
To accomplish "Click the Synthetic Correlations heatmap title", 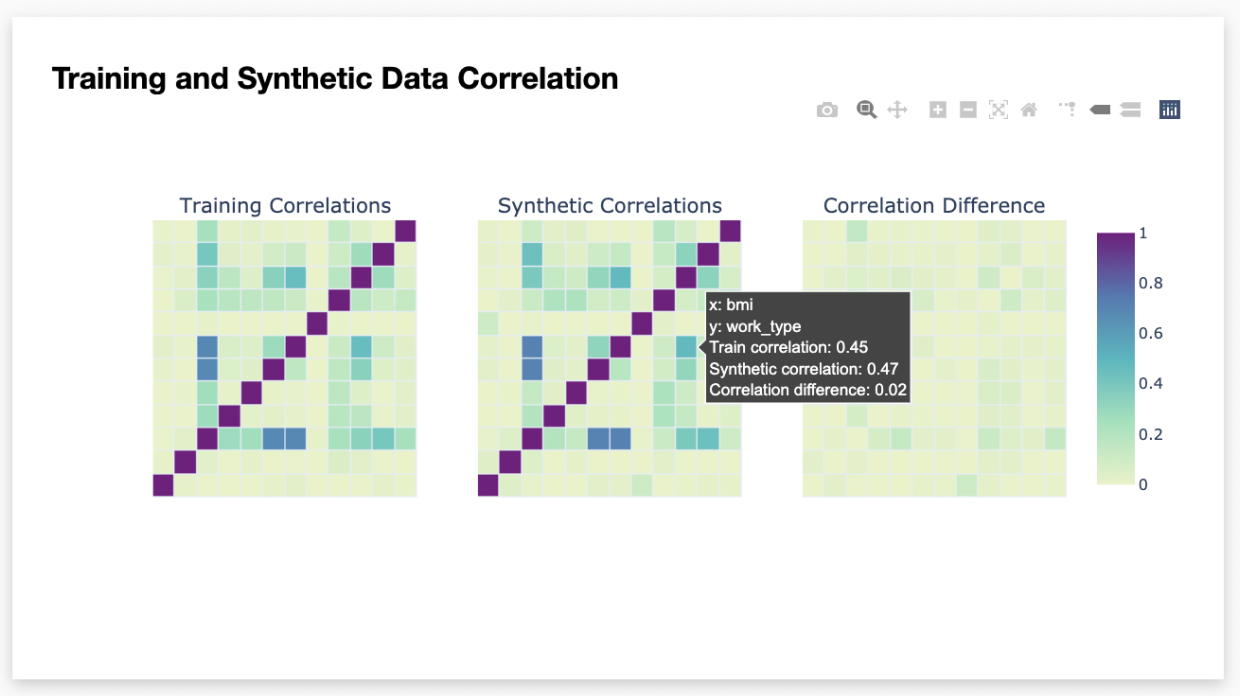I will pyautogui.click(x=610, y=206).
